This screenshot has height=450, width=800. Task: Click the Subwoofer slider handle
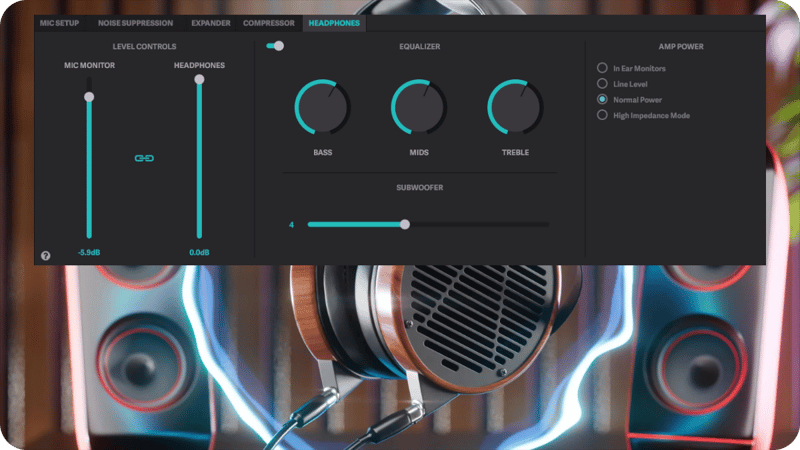tap(405, 224)
